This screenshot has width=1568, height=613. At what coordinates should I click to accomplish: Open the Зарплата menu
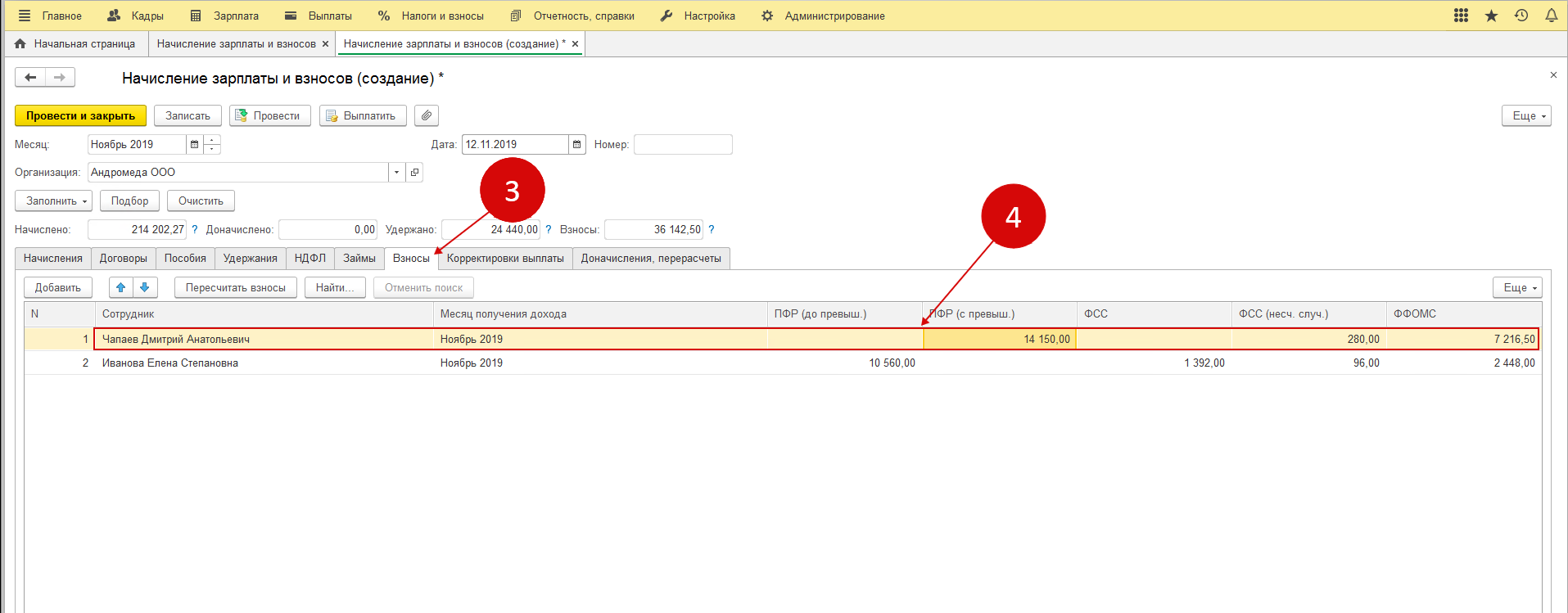[x=224, y=16]
